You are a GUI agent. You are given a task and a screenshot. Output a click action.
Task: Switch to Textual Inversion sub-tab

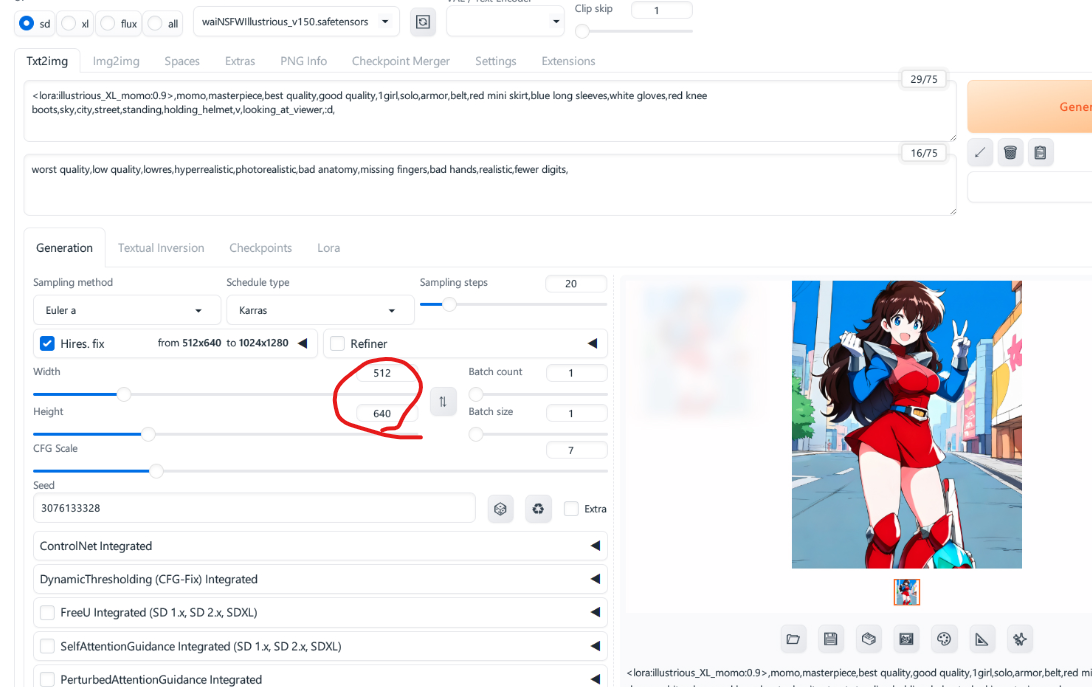coord(161,248)
